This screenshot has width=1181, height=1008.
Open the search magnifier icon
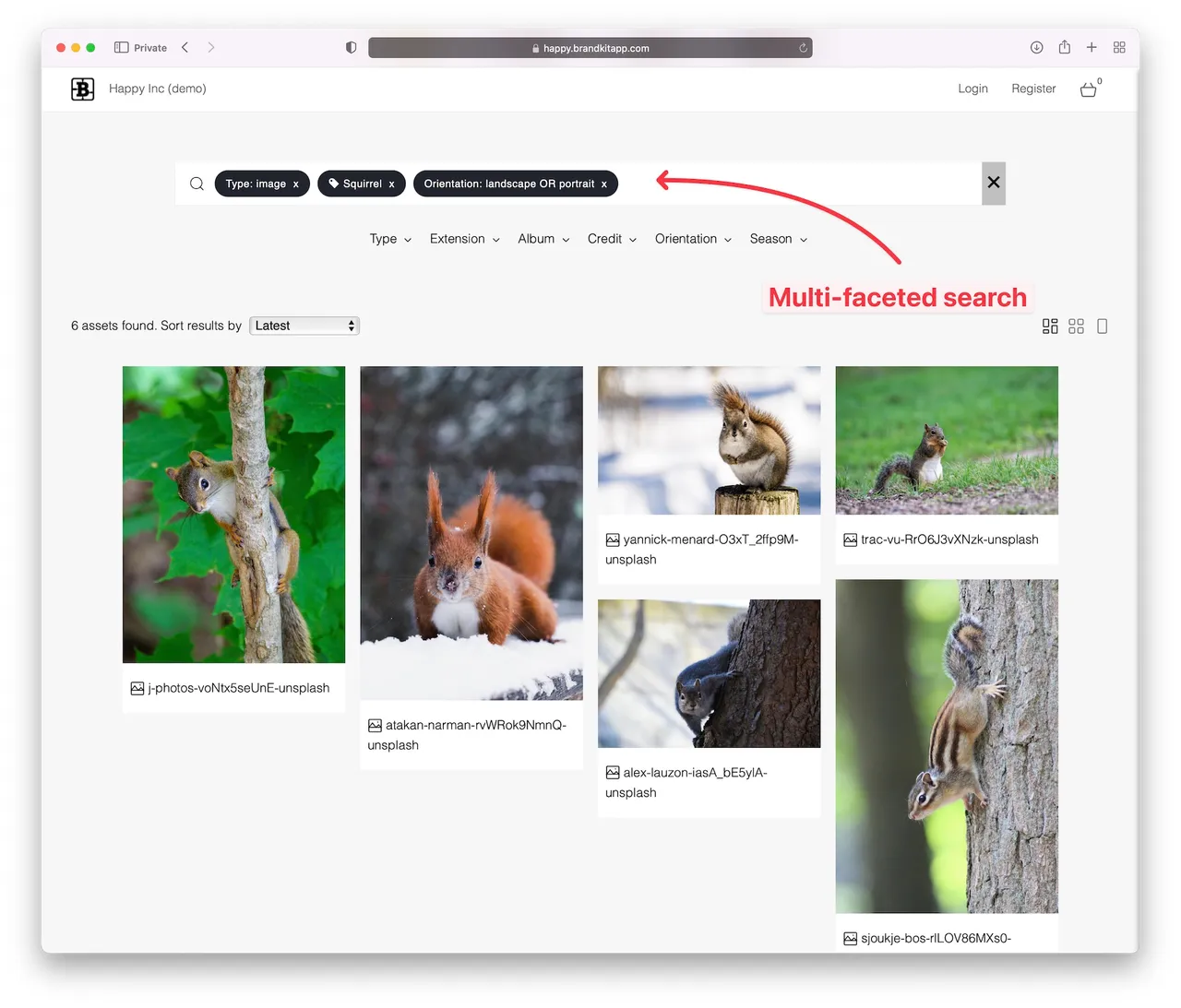click(x=197, y=184)
